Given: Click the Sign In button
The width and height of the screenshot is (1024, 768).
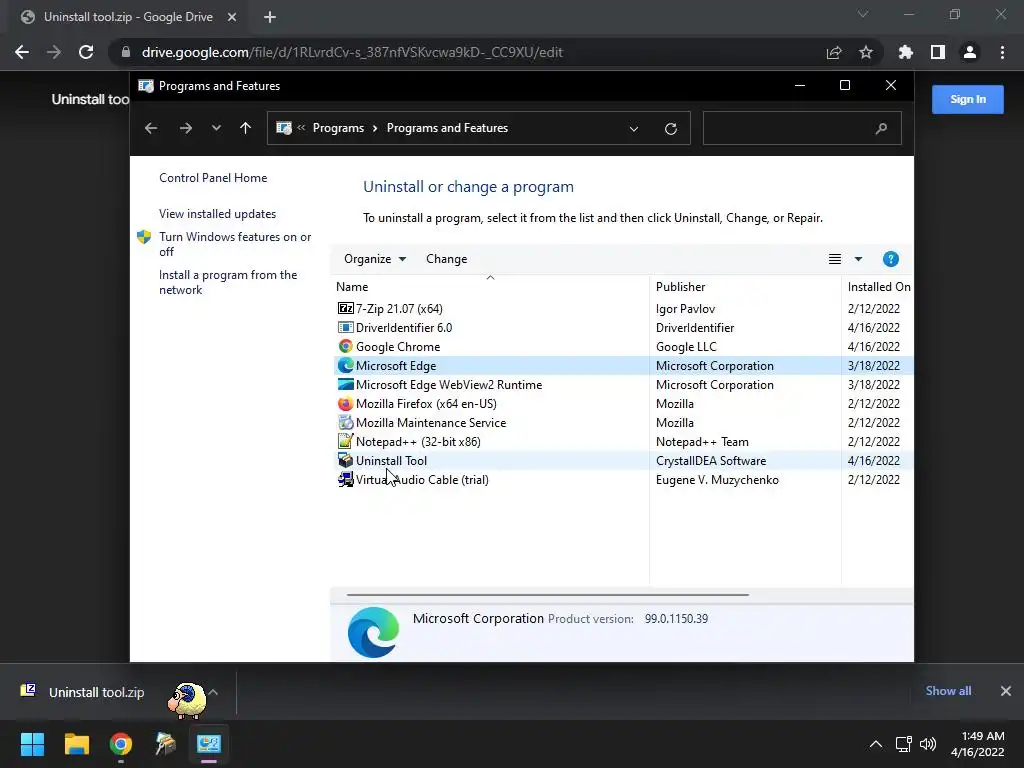Looking at the screenshot, I should pyautogui.click(x=968, y=99).
